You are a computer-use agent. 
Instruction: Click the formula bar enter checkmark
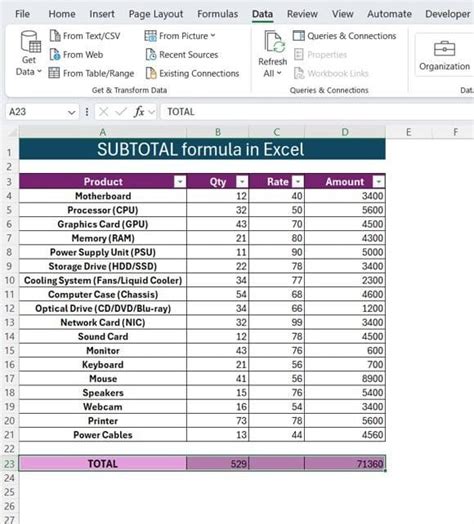[120, 112]
